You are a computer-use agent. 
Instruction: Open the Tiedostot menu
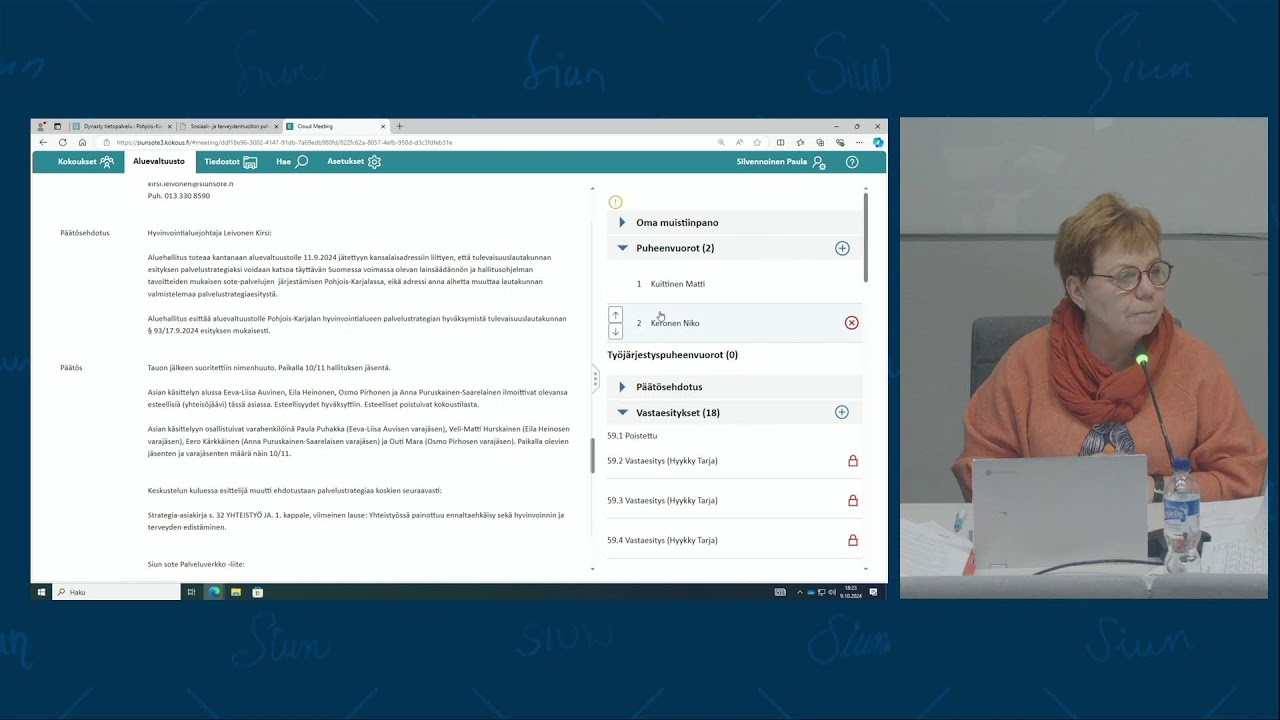[x=231, y=162]
